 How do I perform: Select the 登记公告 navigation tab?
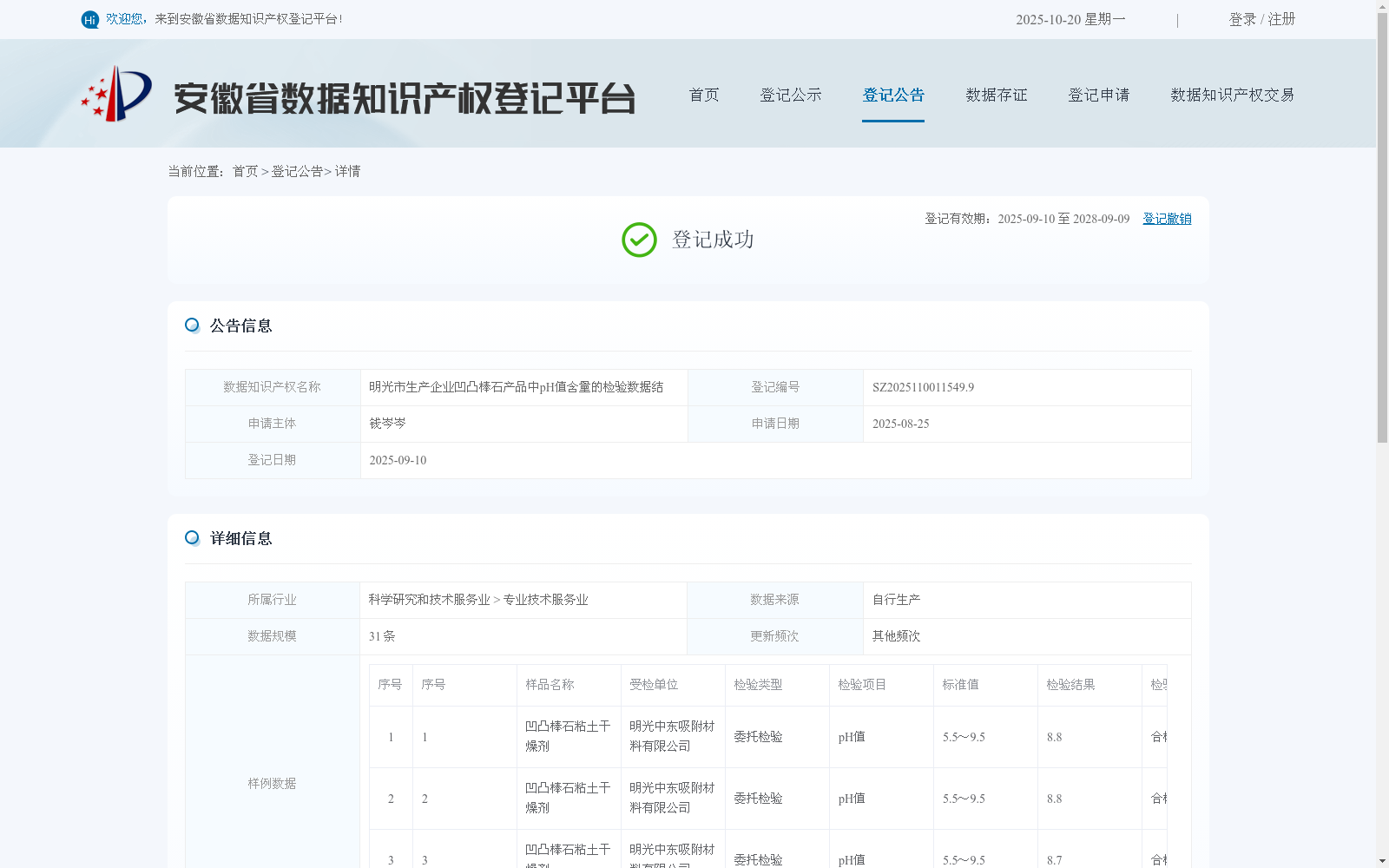click(x=893, y=95)
